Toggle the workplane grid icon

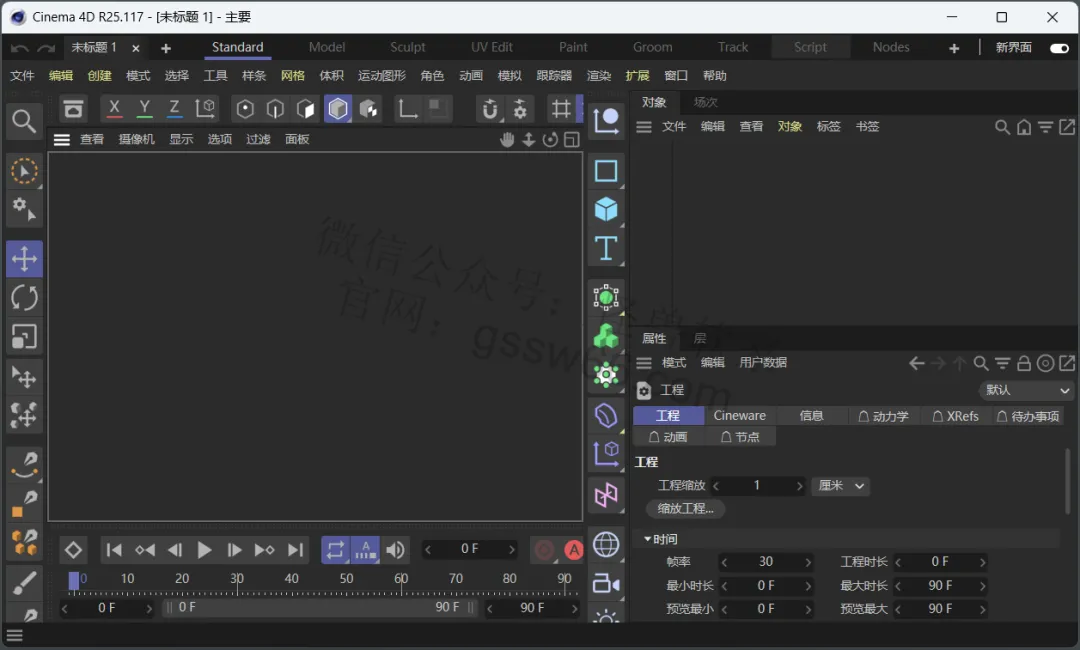click(561, 109)
